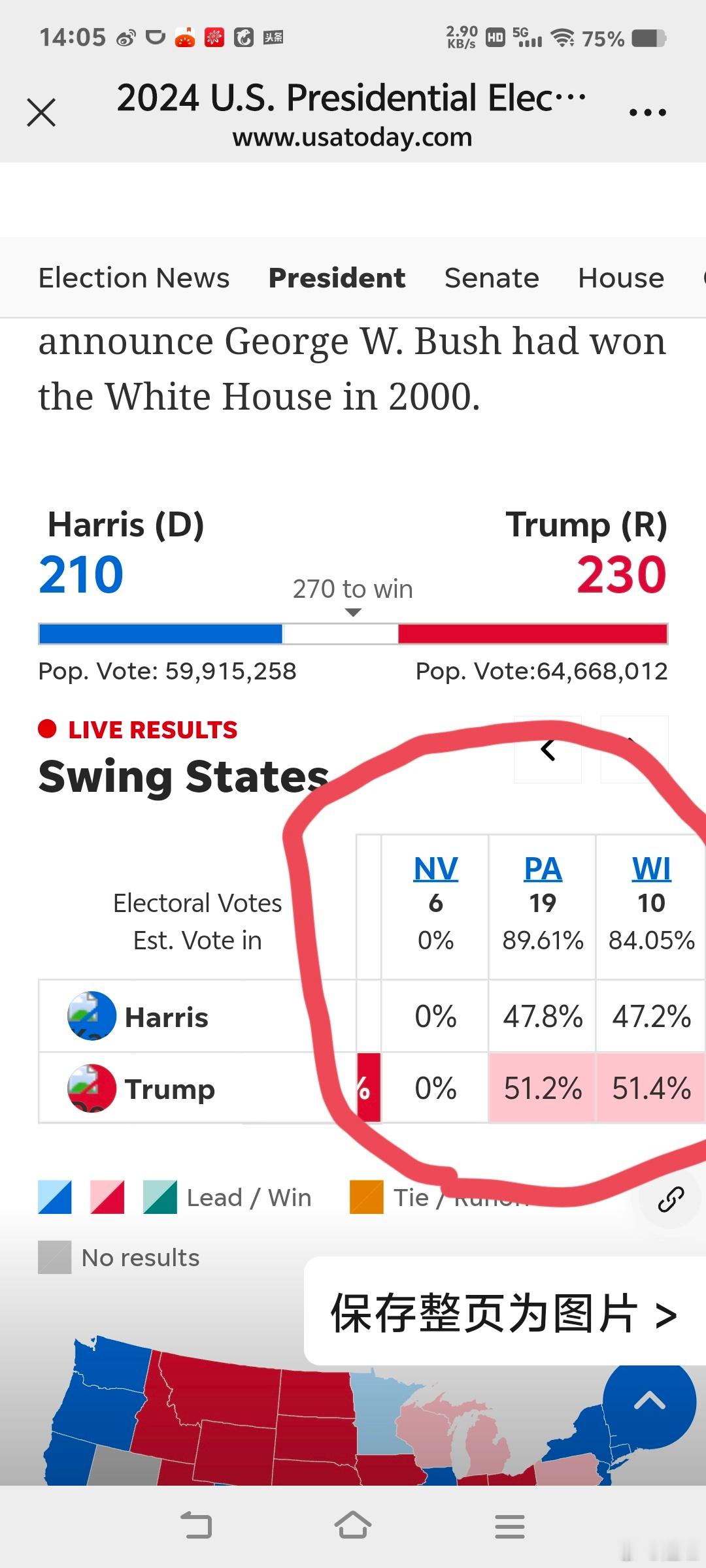Open the WI state results link
This screenshot has height=1568, width=706.
pyautogui.click(x=651, y=869)
